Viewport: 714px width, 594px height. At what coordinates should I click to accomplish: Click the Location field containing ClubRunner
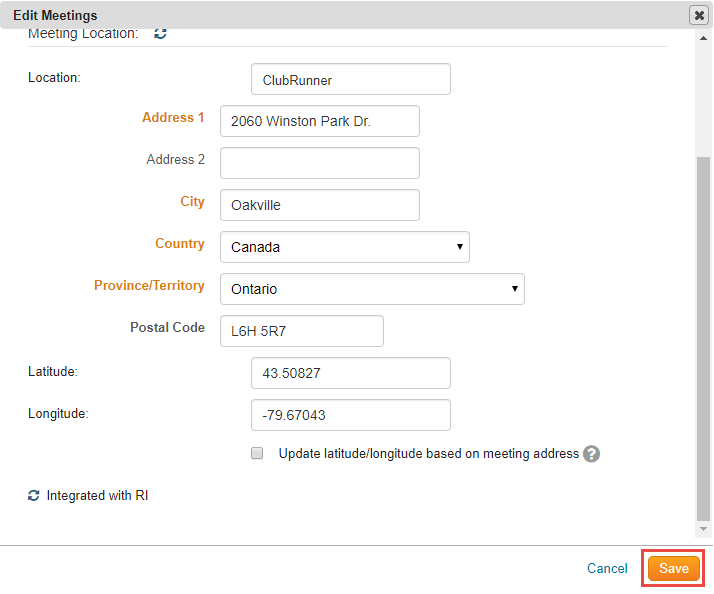pyautogui.click(x=350, y=79)
